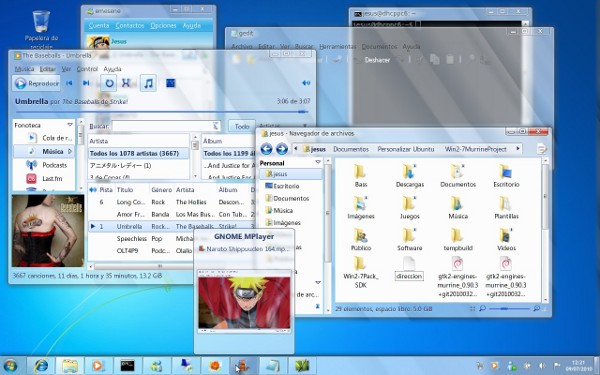The height and width of the screenshot is (375, 600).
Task: Open the Ayuda menu in Rhythmbox
Action: pyautogui.click(x=112, y=69)
